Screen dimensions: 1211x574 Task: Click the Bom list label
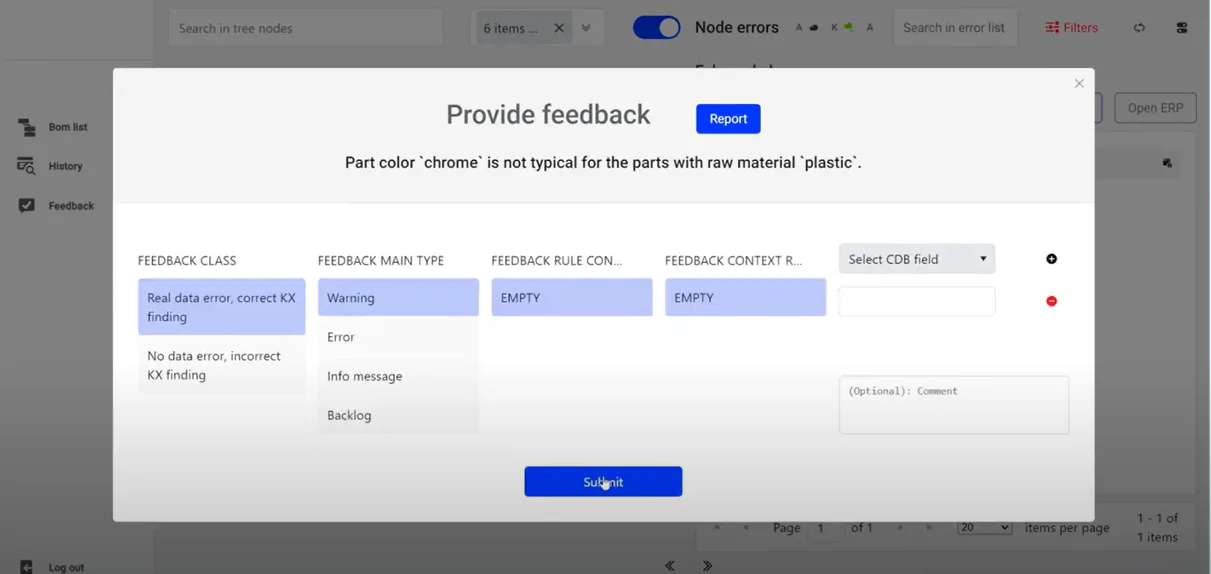click(x=68, y=127)
